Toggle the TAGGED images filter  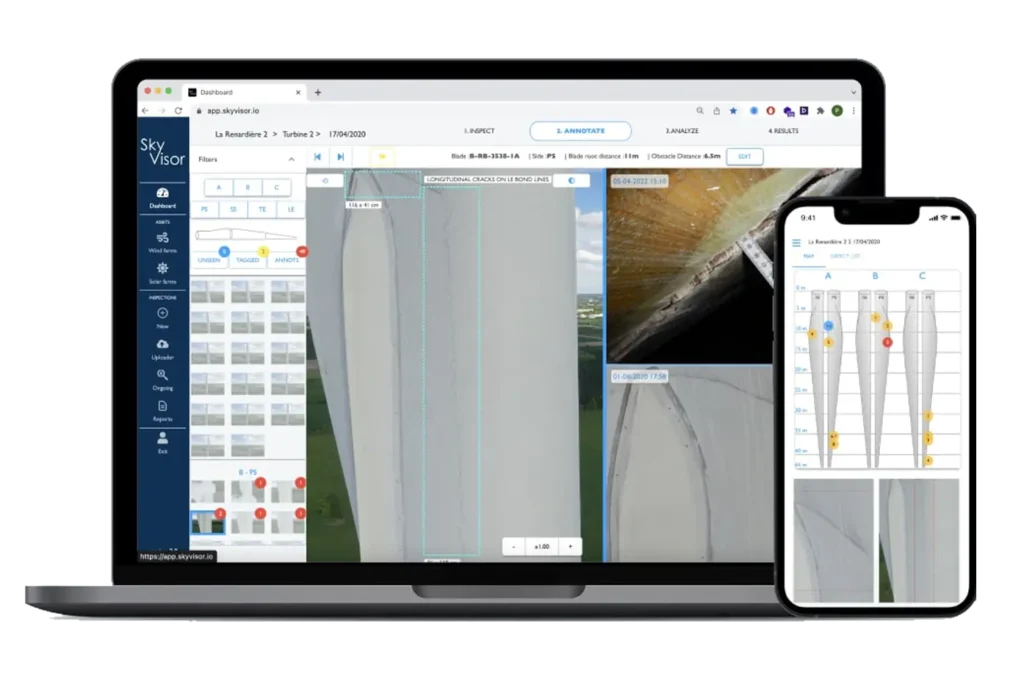pos(247,259)
